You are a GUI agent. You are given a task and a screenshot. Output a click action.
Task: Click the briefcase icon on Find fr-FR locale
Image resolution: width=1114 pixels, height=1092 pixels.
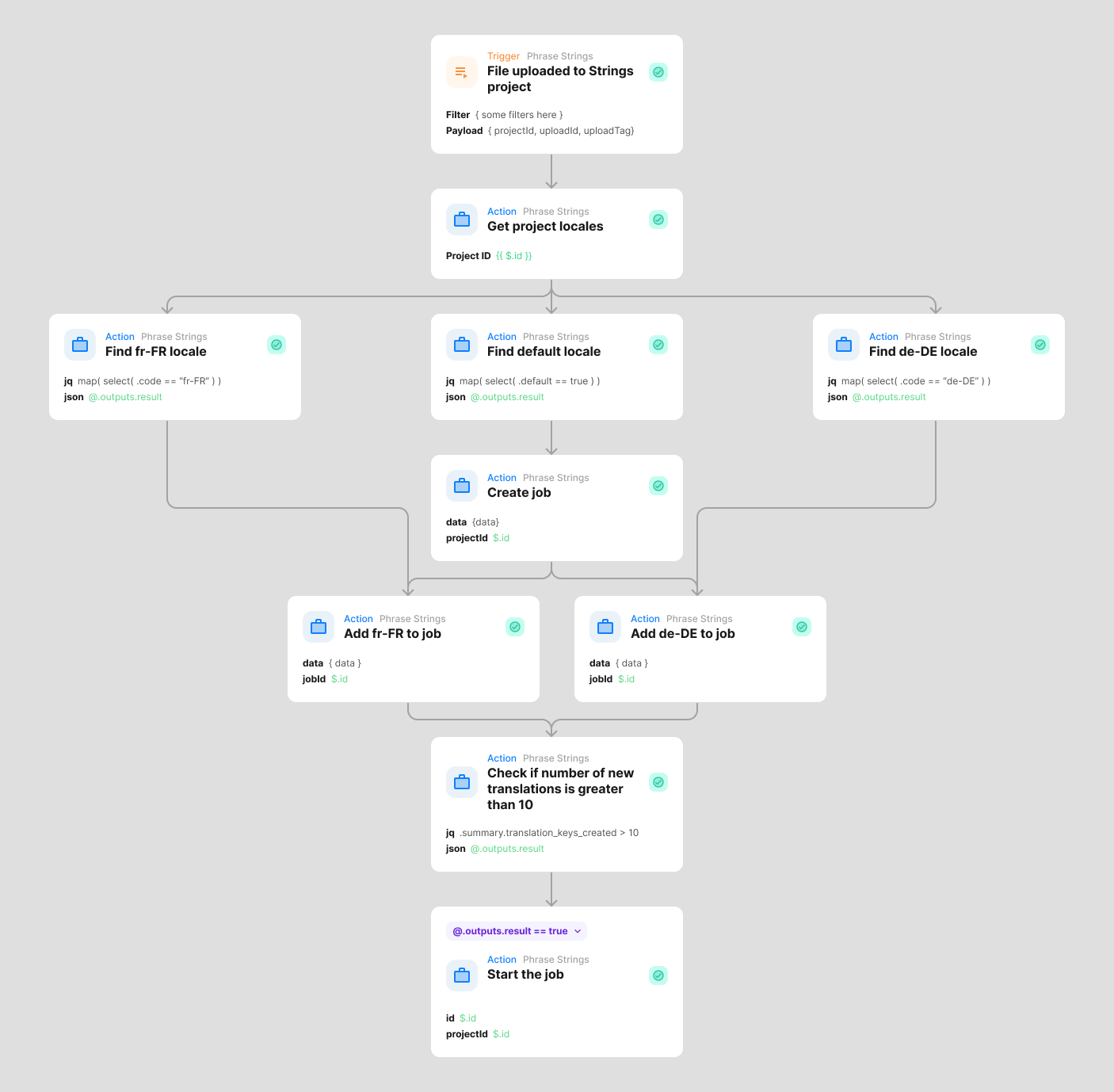79,345
